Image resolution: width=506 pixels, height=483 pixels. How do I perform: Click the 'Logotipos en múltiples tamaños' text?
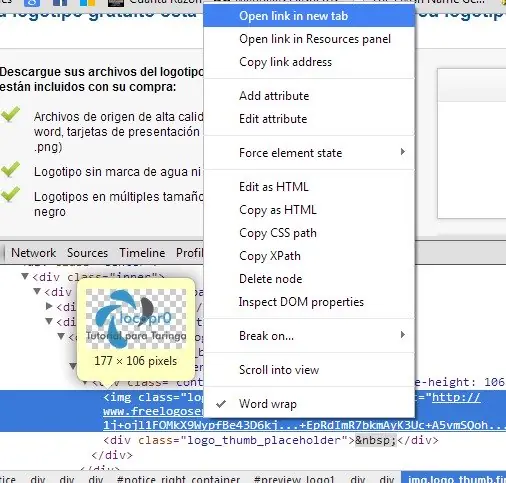coord(119,197)
